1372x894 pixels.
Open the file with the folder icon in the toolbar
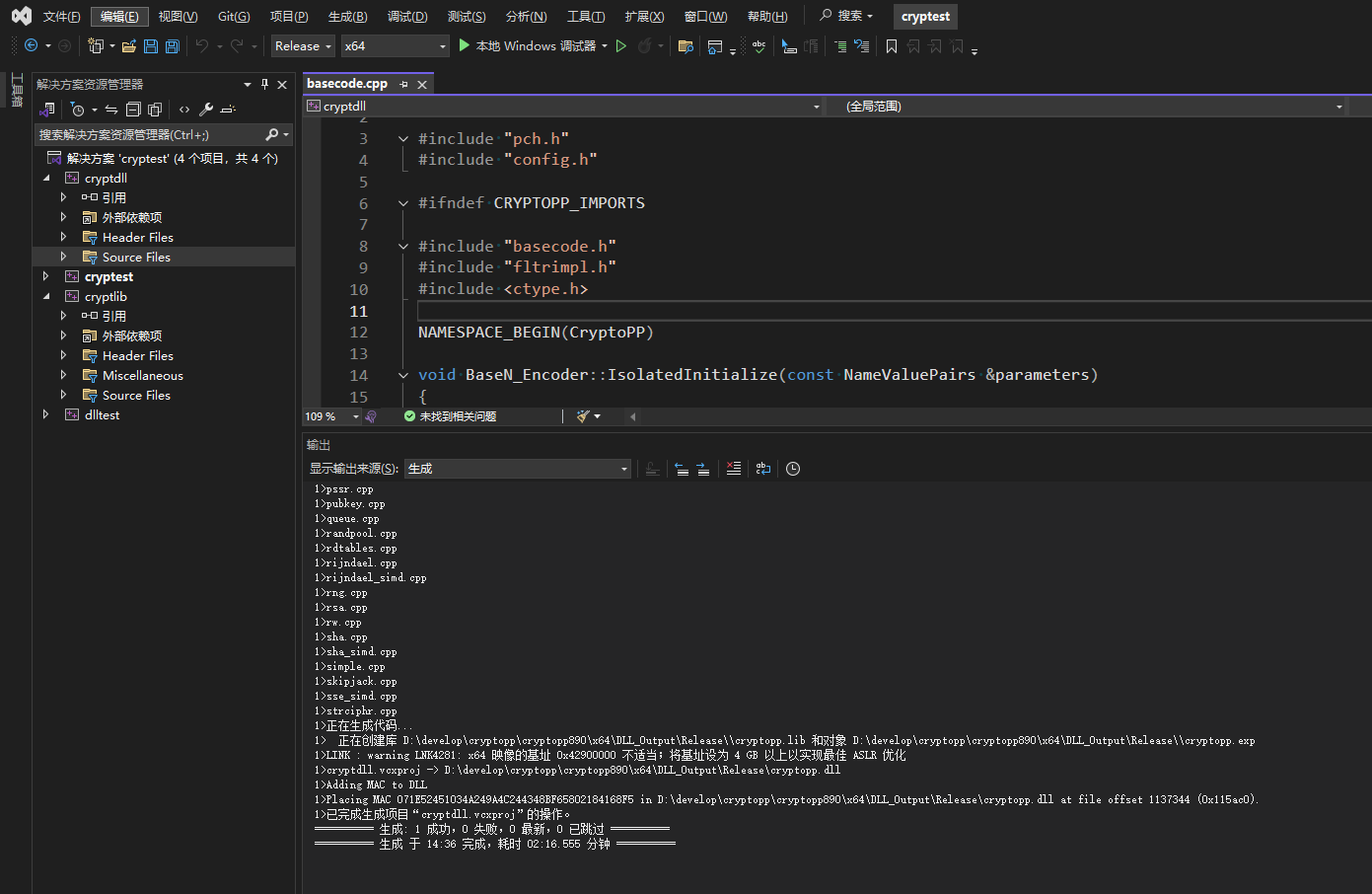pyautogui.click(x=129, y=46)
